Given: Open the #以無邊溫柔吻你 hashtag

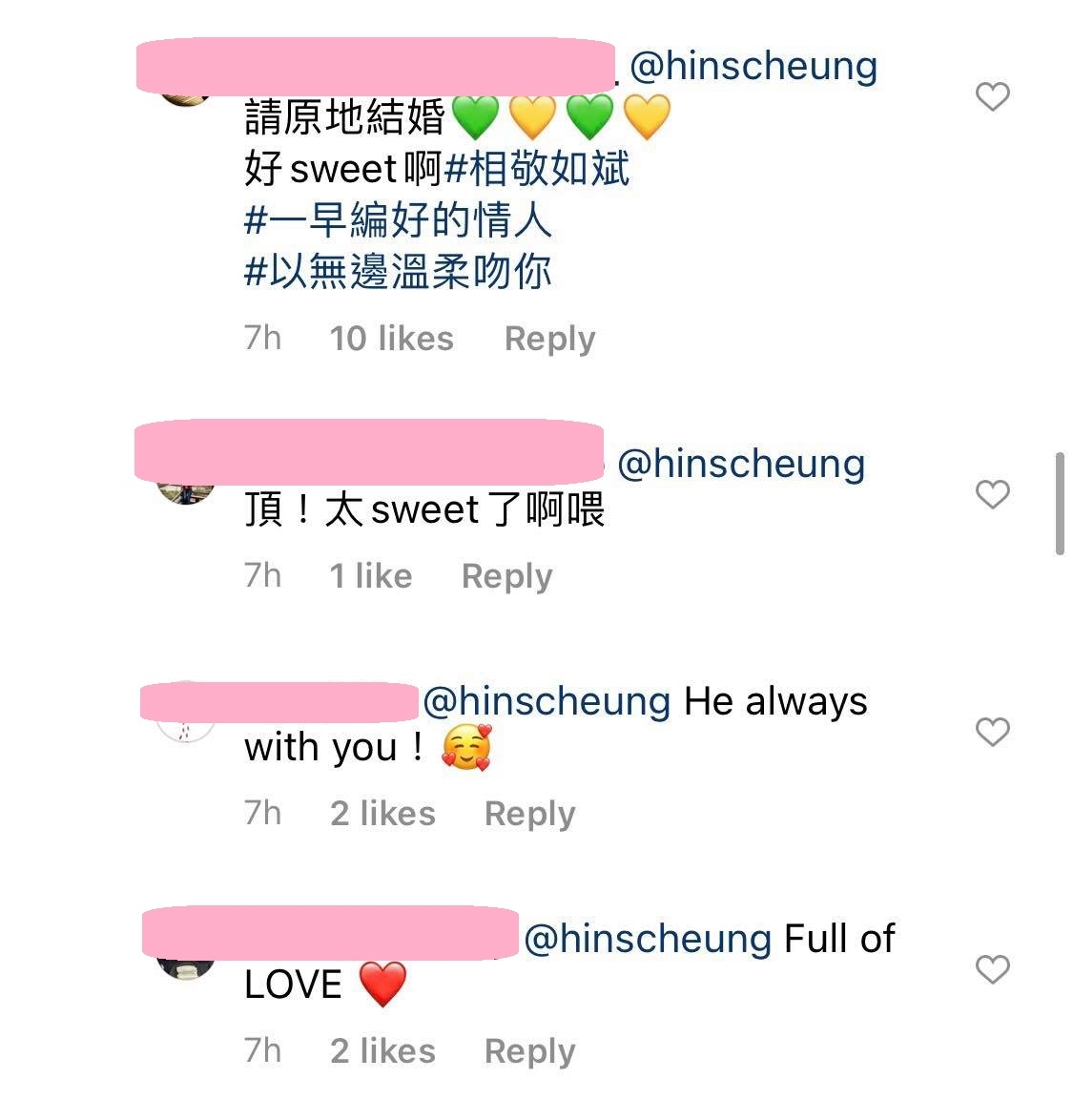Looking at the screenshot, I should point(398,273).
